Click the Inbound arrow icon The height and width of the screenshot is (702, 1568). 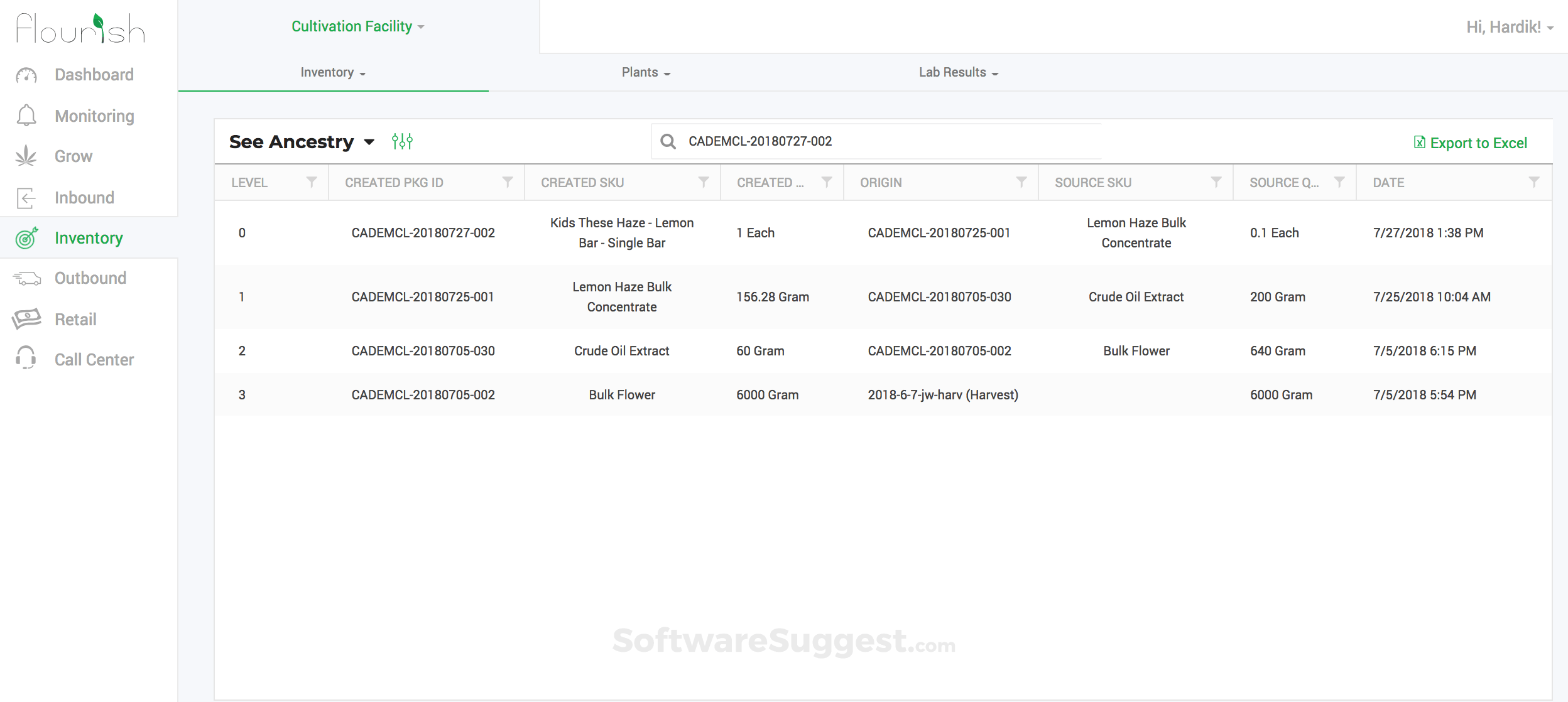pyautogui.click(x=26, y=198)
